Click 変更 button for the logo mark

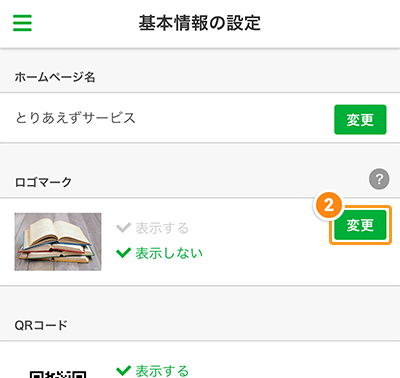tap(360, 225)
